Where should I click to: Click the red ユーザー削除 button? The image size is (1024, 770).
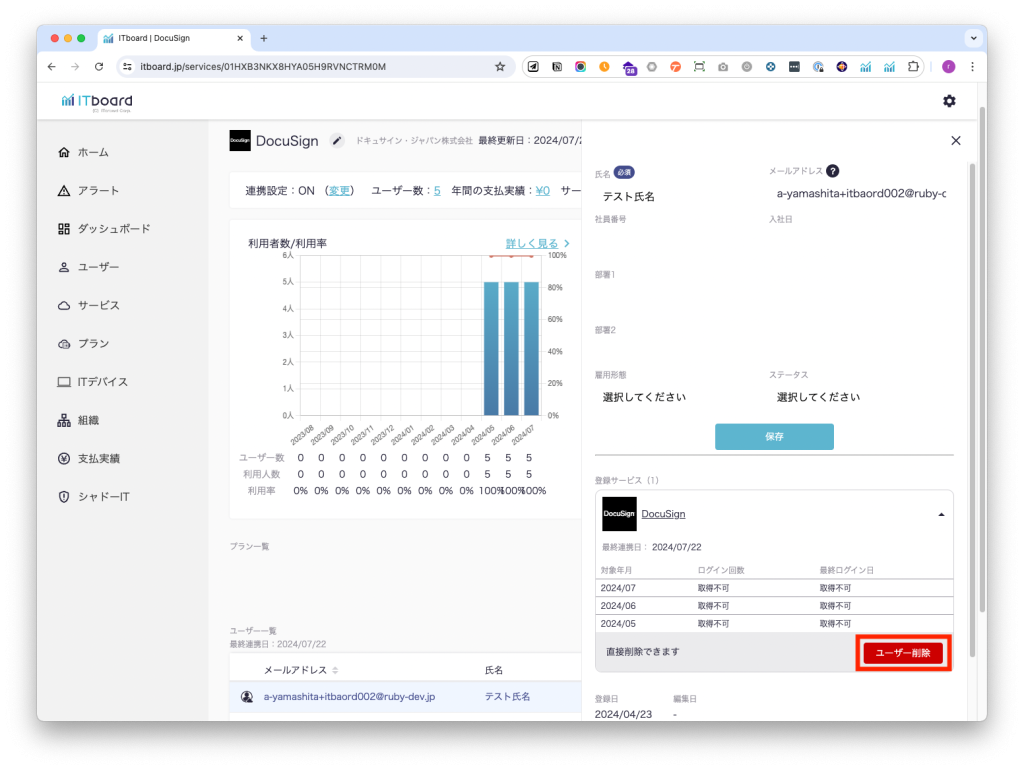coord(902,653)
